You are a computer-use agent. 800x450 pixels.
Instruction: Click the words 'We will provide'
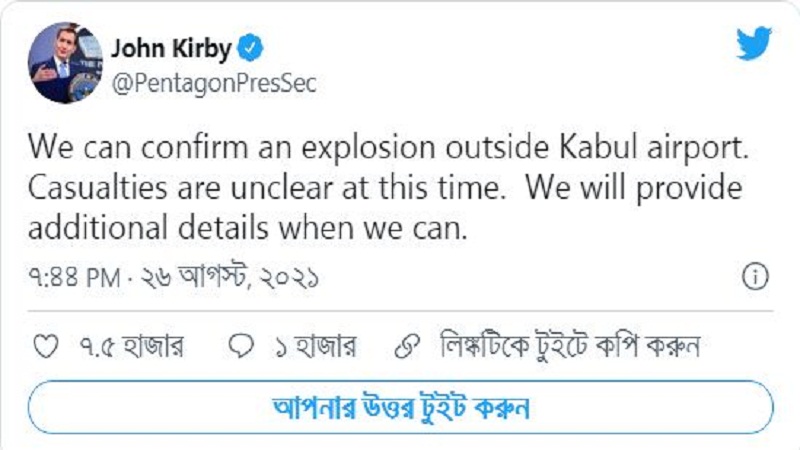coord(634,188)
